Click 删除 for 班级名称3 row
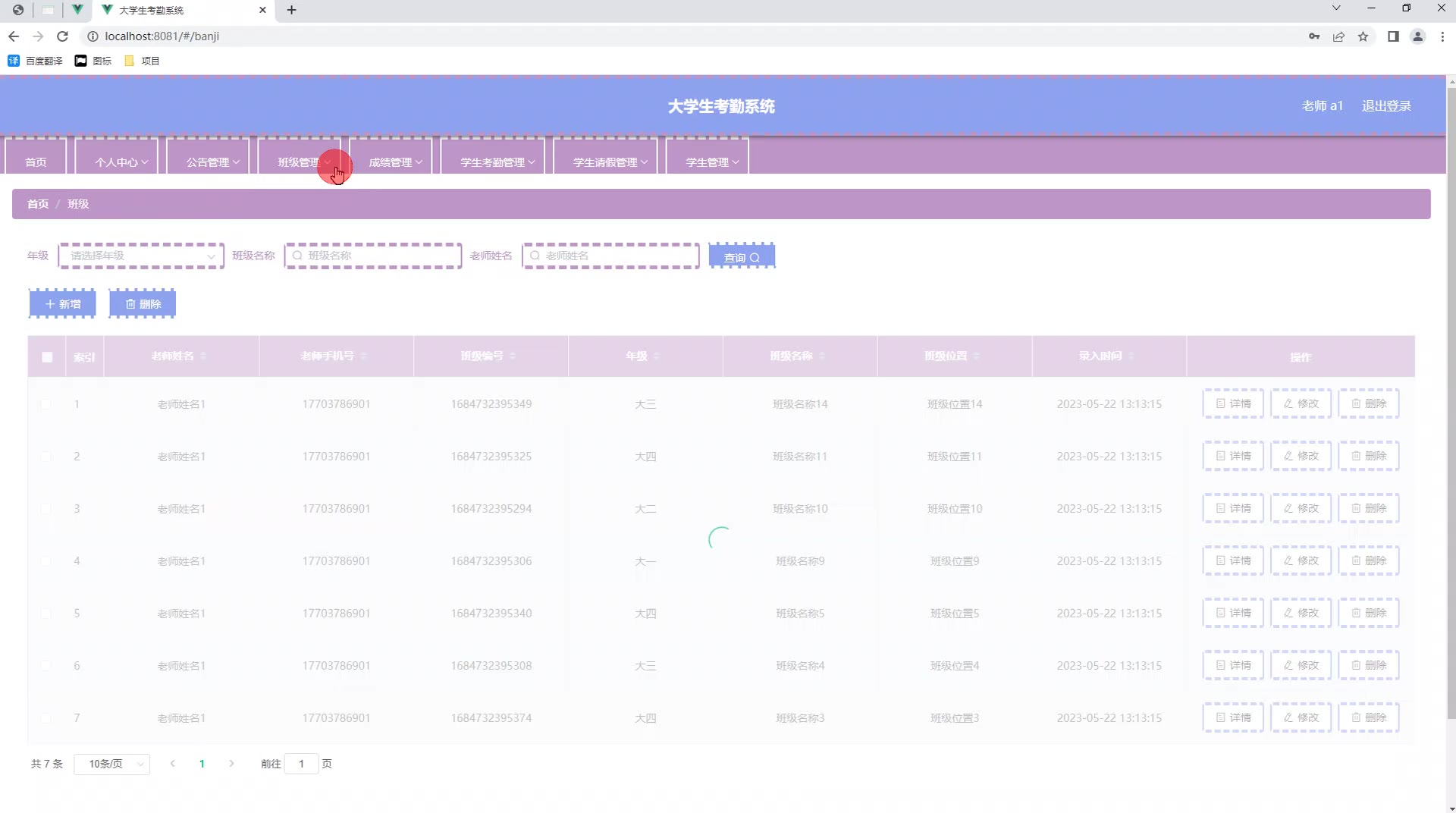 point(1369,718)
